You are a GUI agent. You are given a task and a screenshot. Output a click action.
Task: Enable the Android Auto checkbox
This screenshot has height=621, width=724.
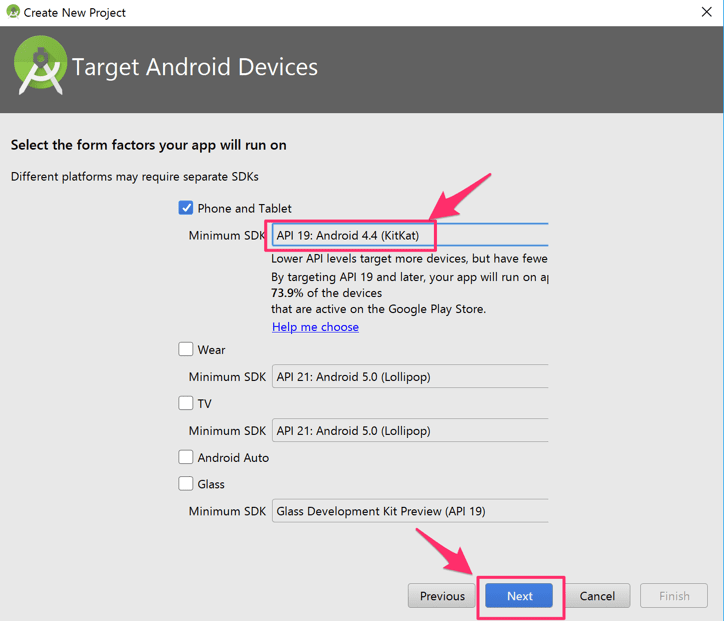186,457
